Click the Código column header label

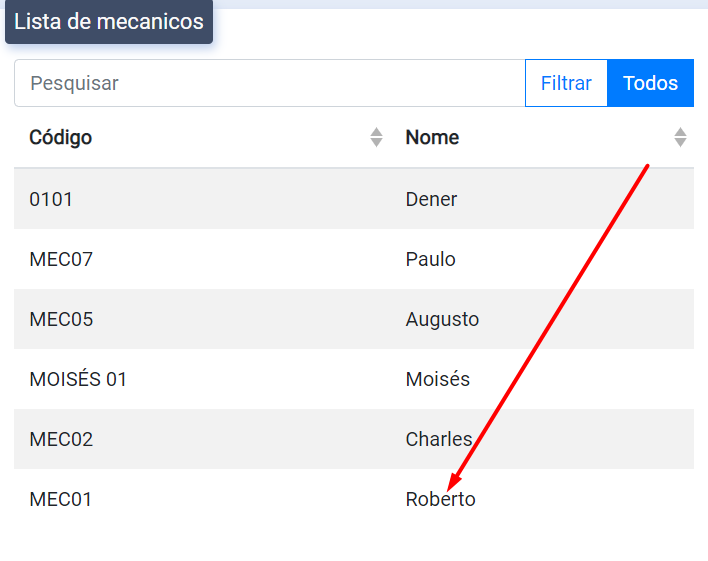(x=61, y=137)
